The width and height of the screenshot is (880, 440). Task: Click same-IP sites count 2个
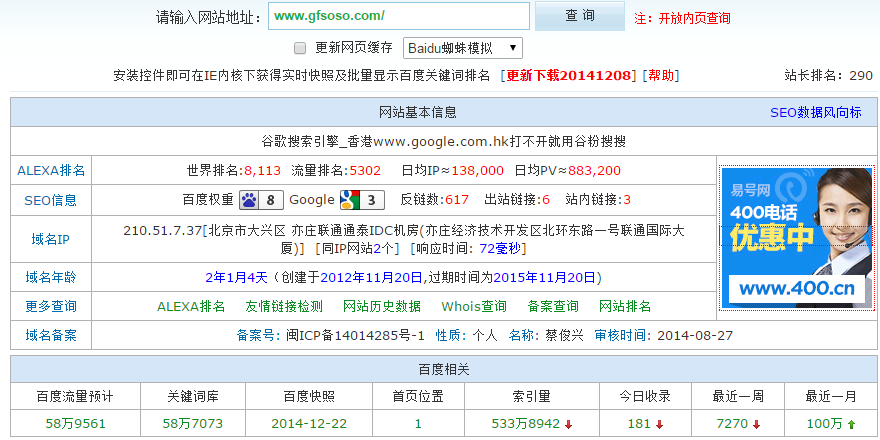[384, 249]
